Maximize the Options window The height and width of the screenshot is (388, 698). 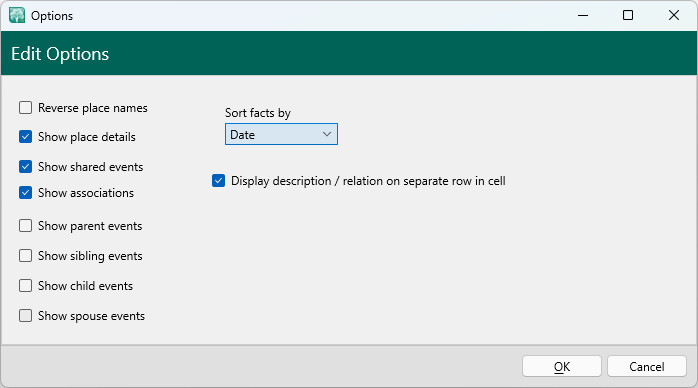click(628, 16)
